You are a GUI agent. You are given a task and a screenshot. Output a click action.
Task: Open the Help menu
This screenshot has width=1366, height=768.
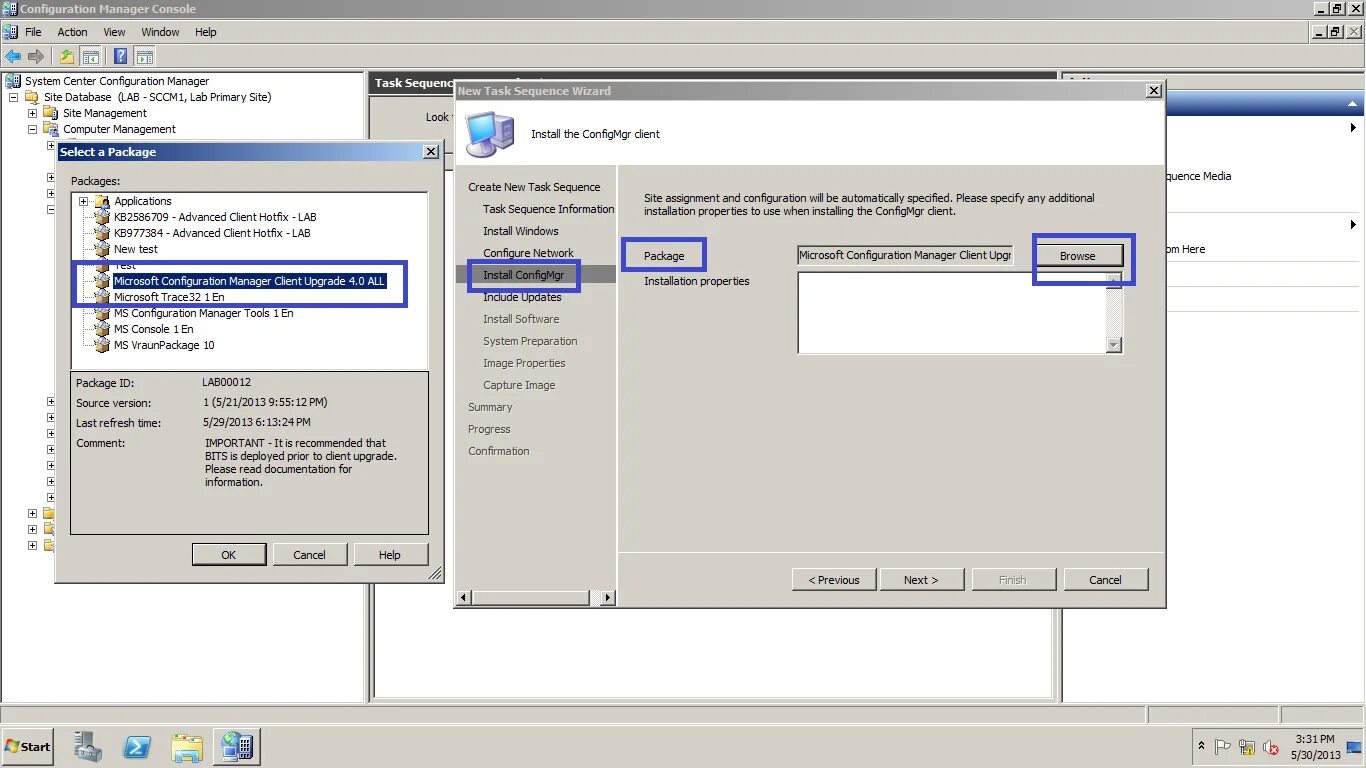point(205,32)
